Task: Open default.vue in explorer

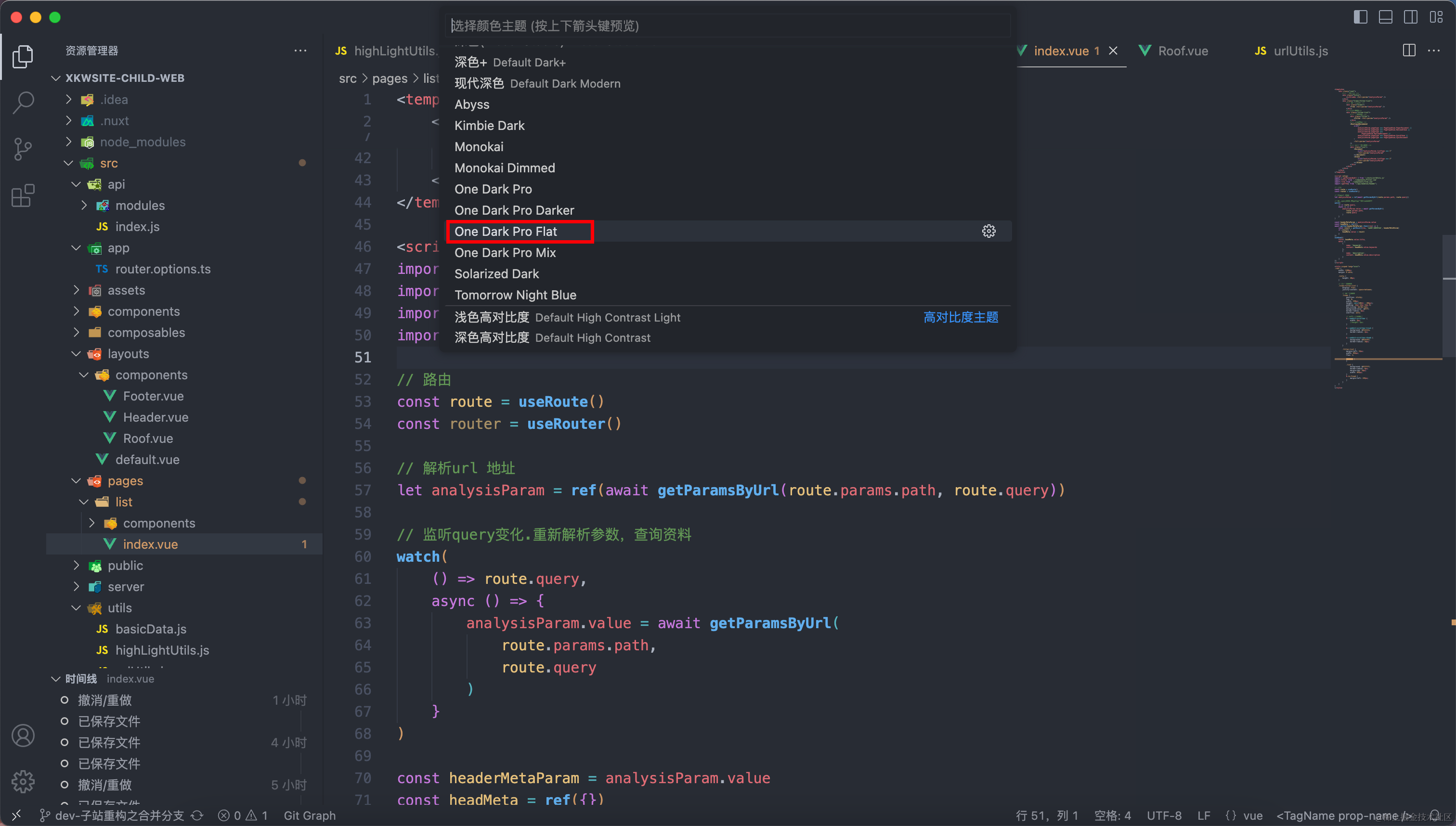Action: point(147,460)
